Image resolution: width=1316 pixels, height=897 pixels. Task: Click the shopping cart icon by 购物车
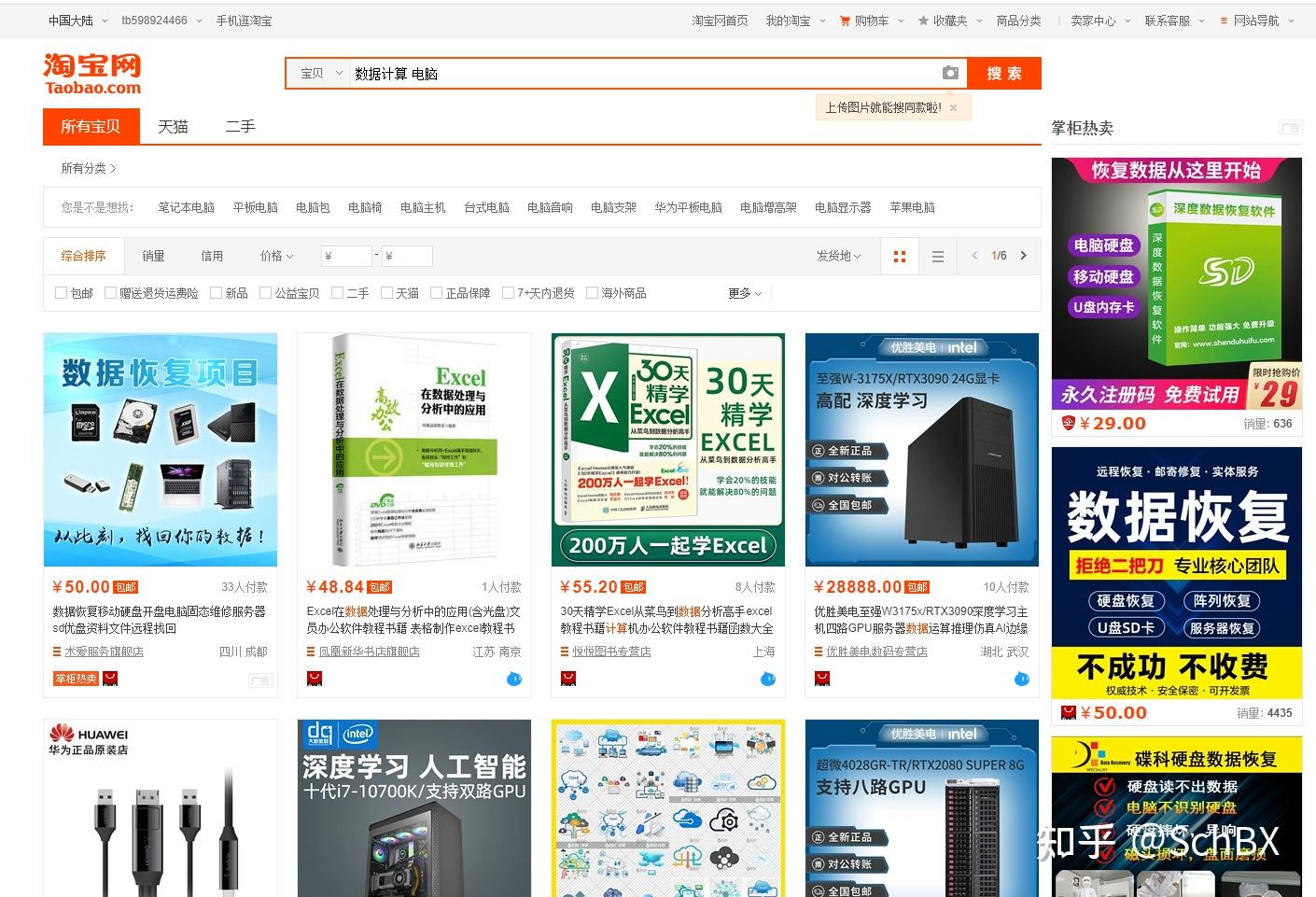[x=845, y=21]
